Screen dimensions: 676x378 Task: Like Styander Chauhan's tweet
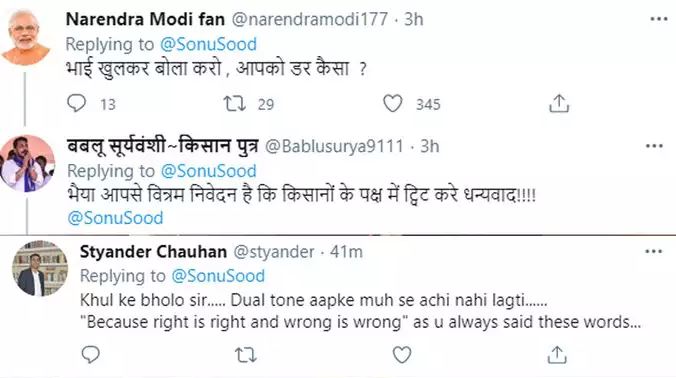[402, 355]
